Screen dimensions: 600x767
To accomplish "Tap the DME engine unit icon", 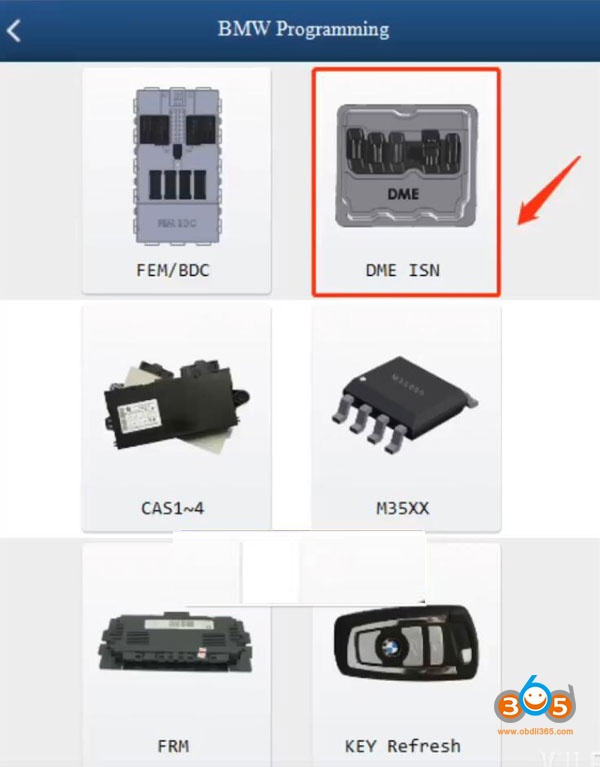I will pos(406,166).
